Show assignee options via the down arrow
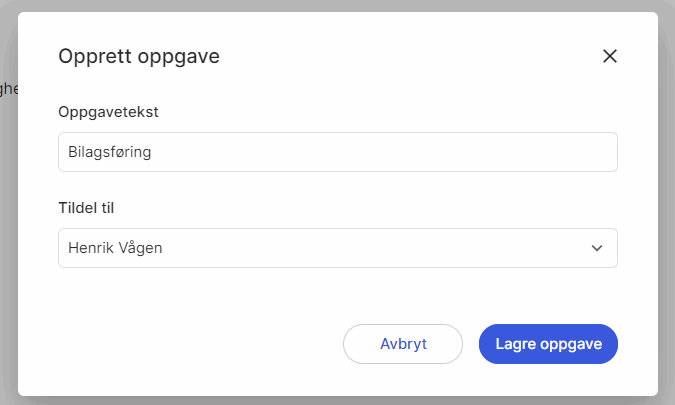675x405 pixels. click(597, 248)
